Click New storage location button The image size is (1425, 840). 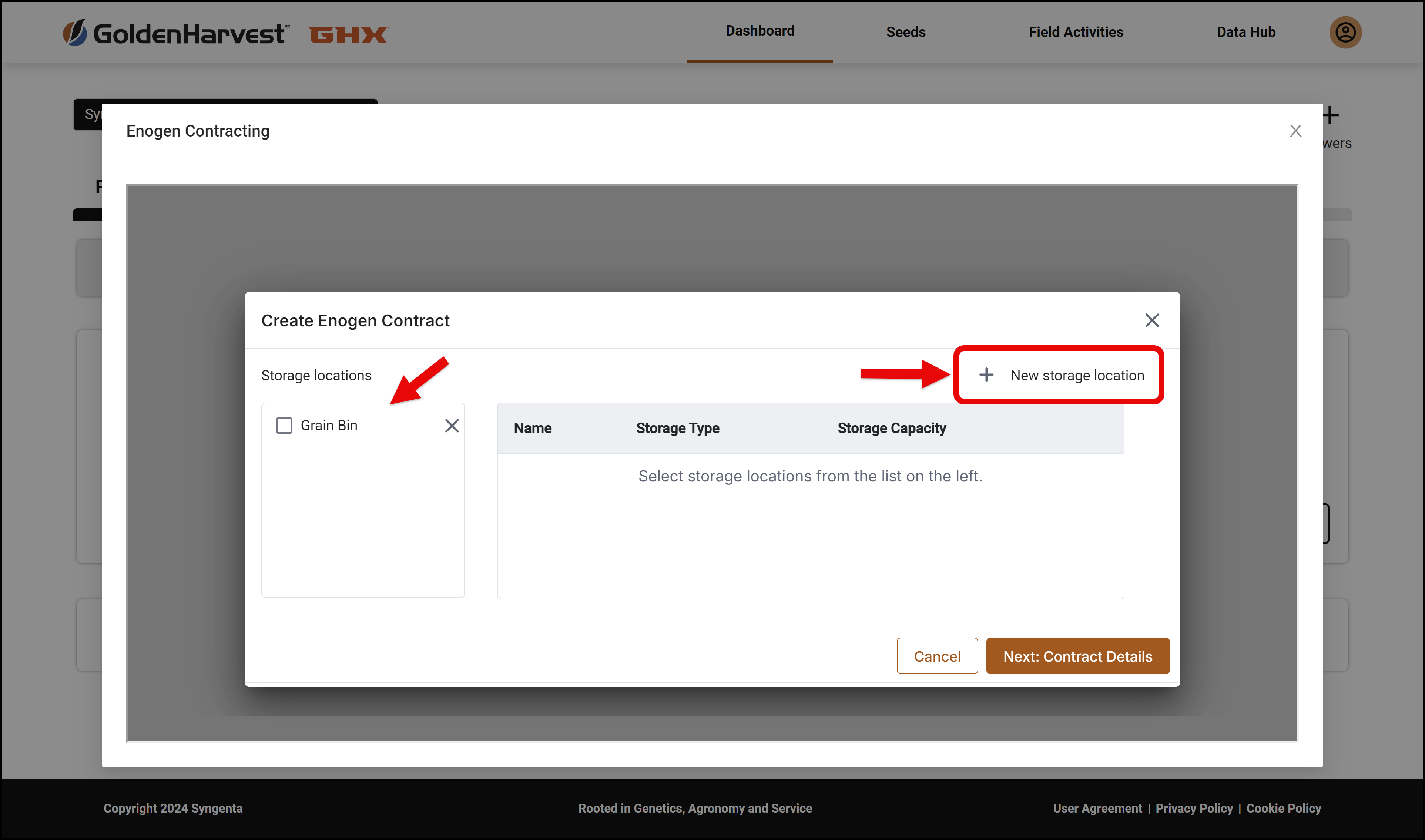1058,375
